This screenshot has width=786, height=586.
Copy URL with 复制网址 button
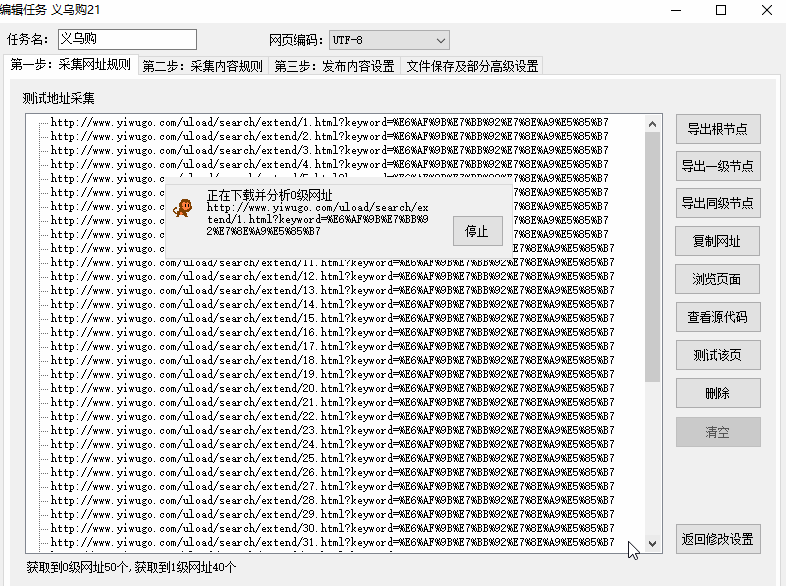(x=717, y=241)
